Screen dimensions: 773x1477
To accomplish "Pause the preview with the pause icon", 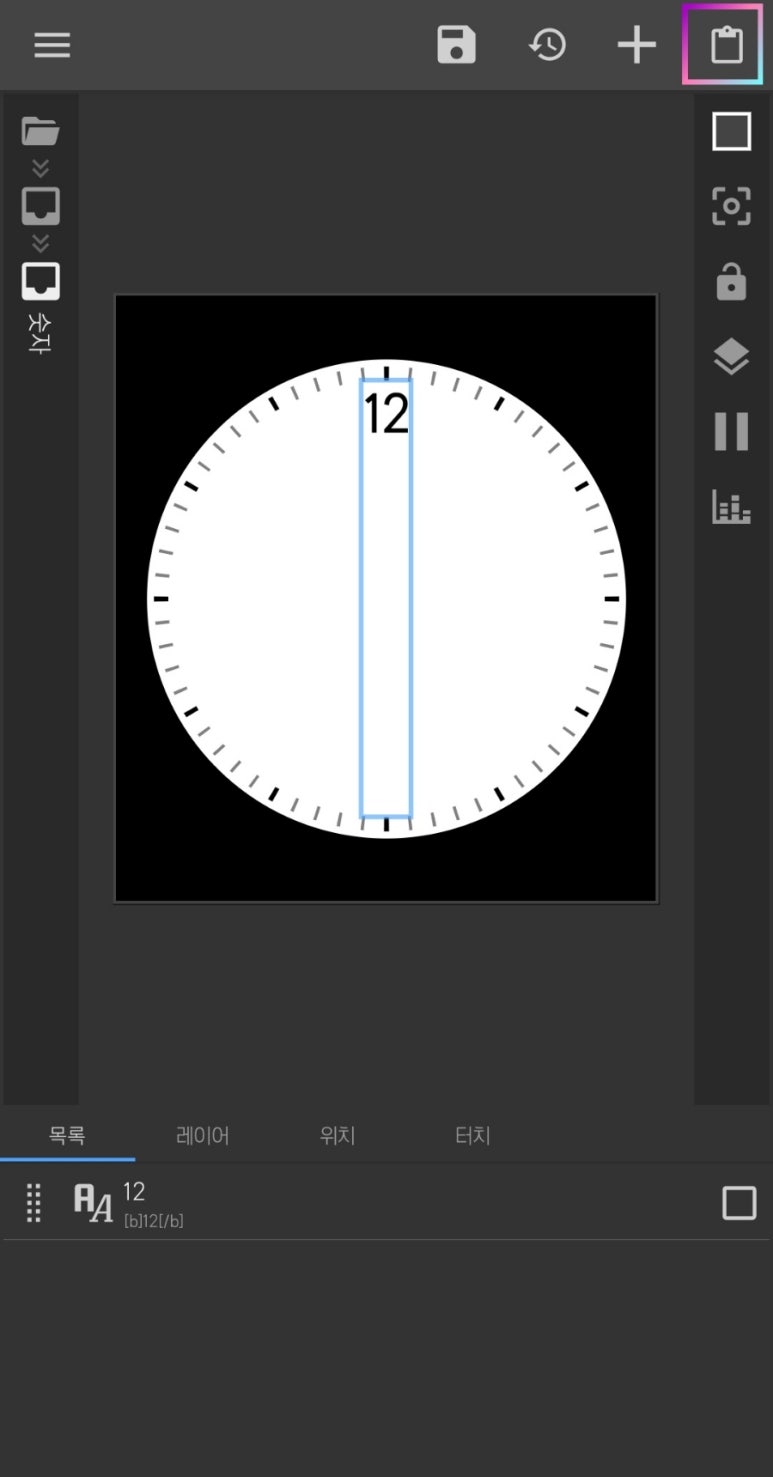I will 731,431.
